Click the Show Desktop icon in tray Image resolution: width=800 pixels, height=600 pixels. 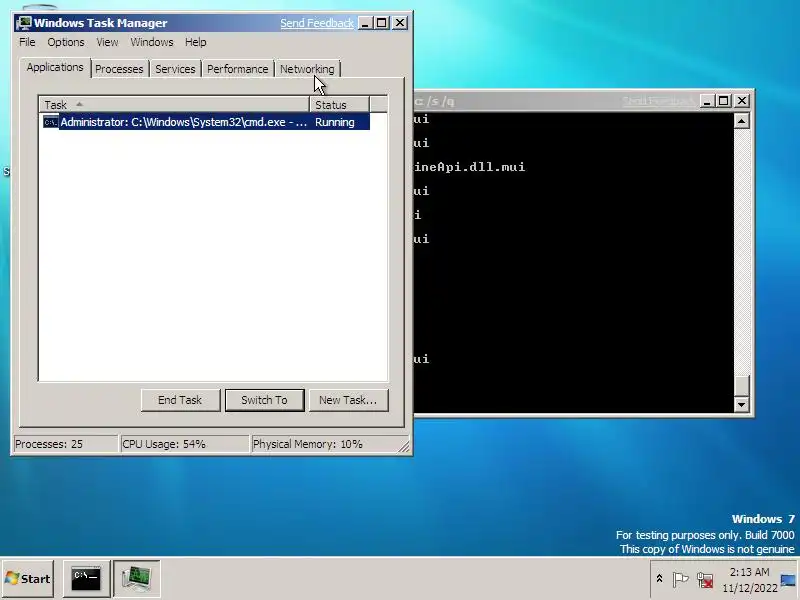[788, 580]
